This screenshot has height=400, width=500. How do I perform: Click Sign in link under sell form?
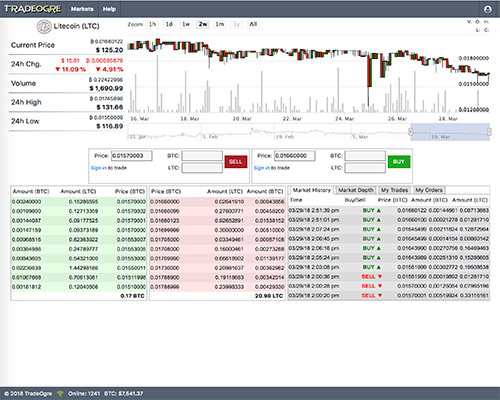(99, 168)
